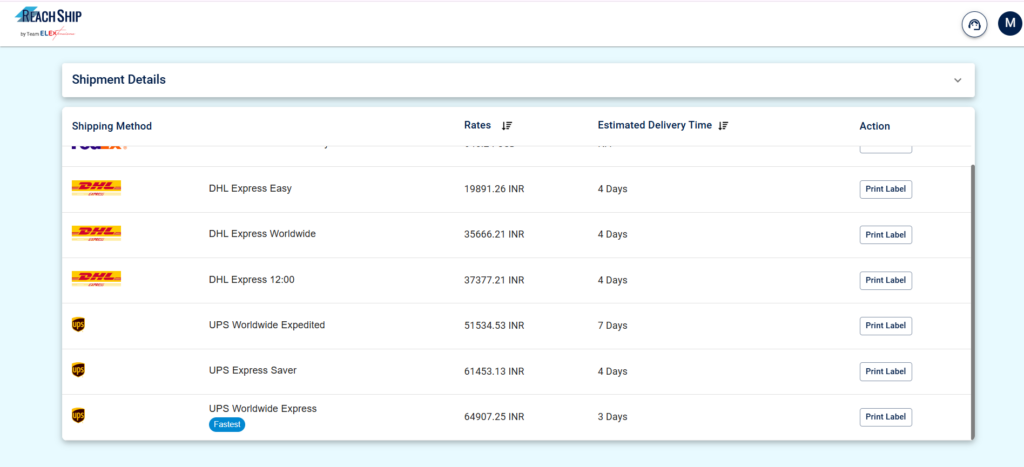Screen dimensions: 1024x467
Task: Click rate 64907.25 INR
Action: [x=494, y=416]
